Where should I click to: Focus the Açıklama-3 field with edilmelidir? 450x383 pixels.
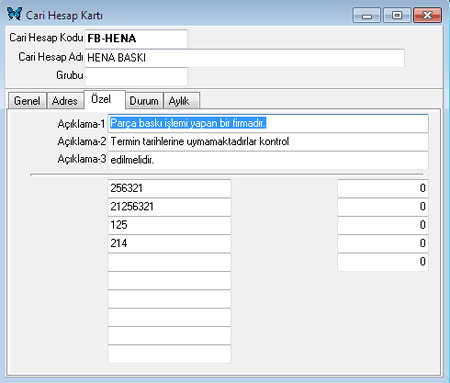[x=268, y=160]
